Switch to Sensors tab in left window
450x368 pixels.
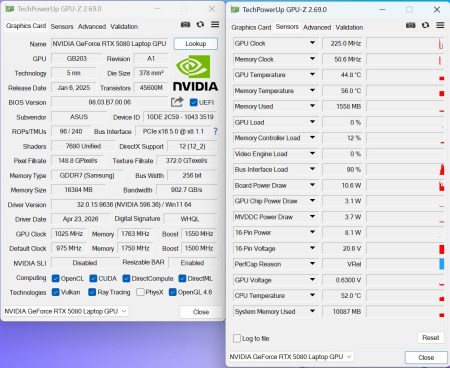pyautogui.click(x=62, y=26)
